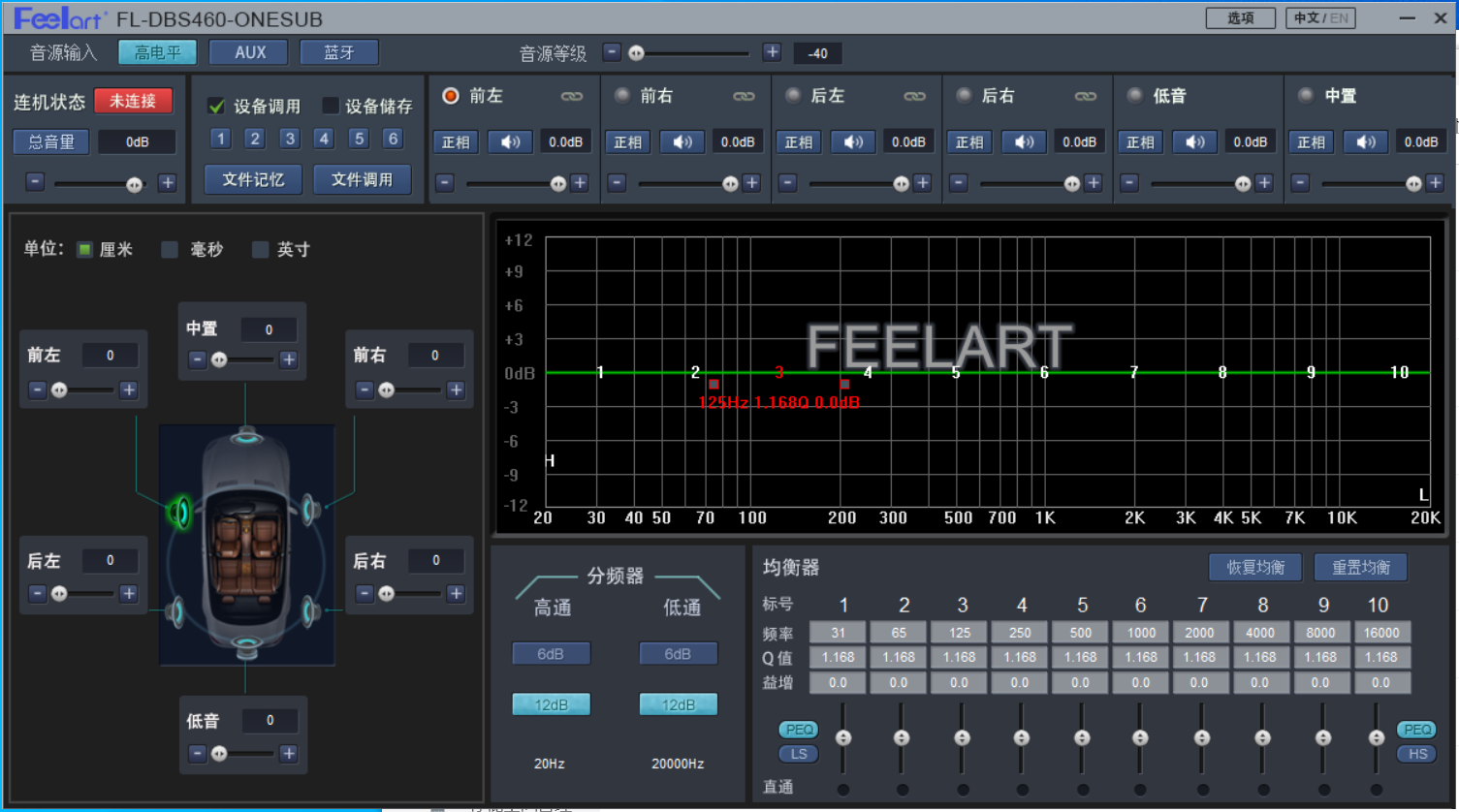Mute the 前右 channel speaker icon
This screenshot has width=1459, height=812.
682,142
